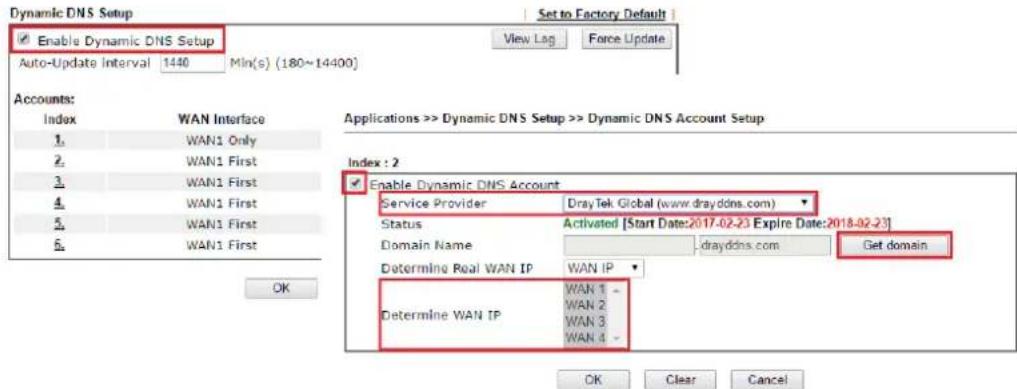Open account index 1 link
Image resolution: width=1017 pixels, height=389 pixels.
coord(60,141)
